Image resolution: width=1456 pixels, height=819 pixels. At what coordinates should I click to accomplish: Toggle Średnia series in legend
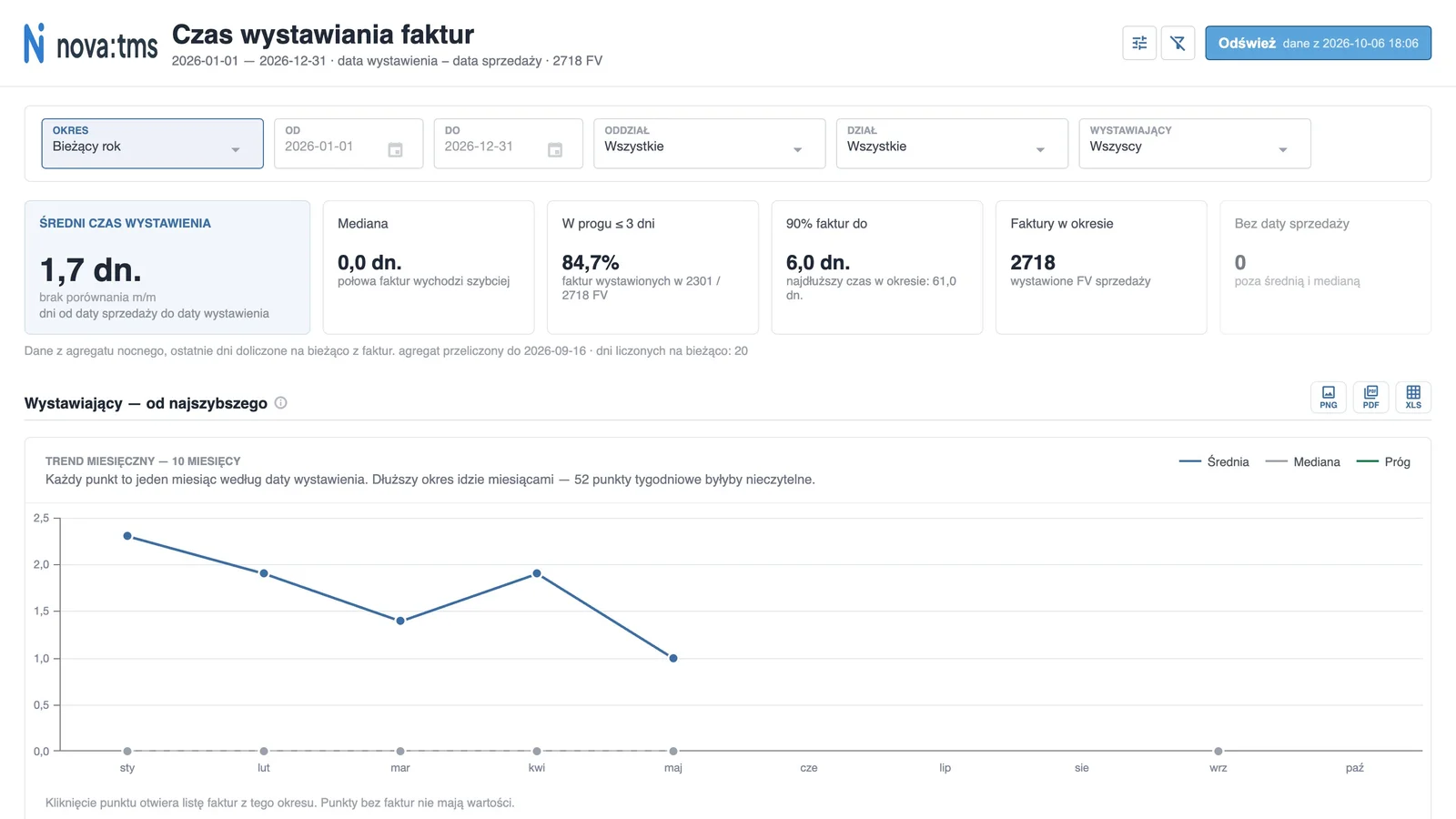click(x=1214, y=461)
